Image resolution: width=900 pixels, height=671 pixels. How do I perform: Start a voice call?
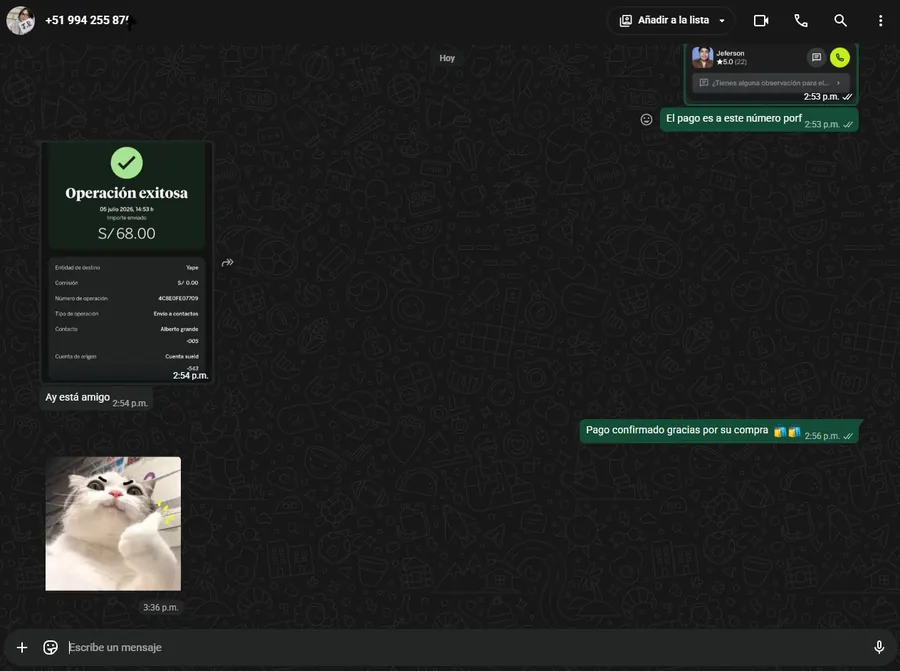click(x=801, y=21)
